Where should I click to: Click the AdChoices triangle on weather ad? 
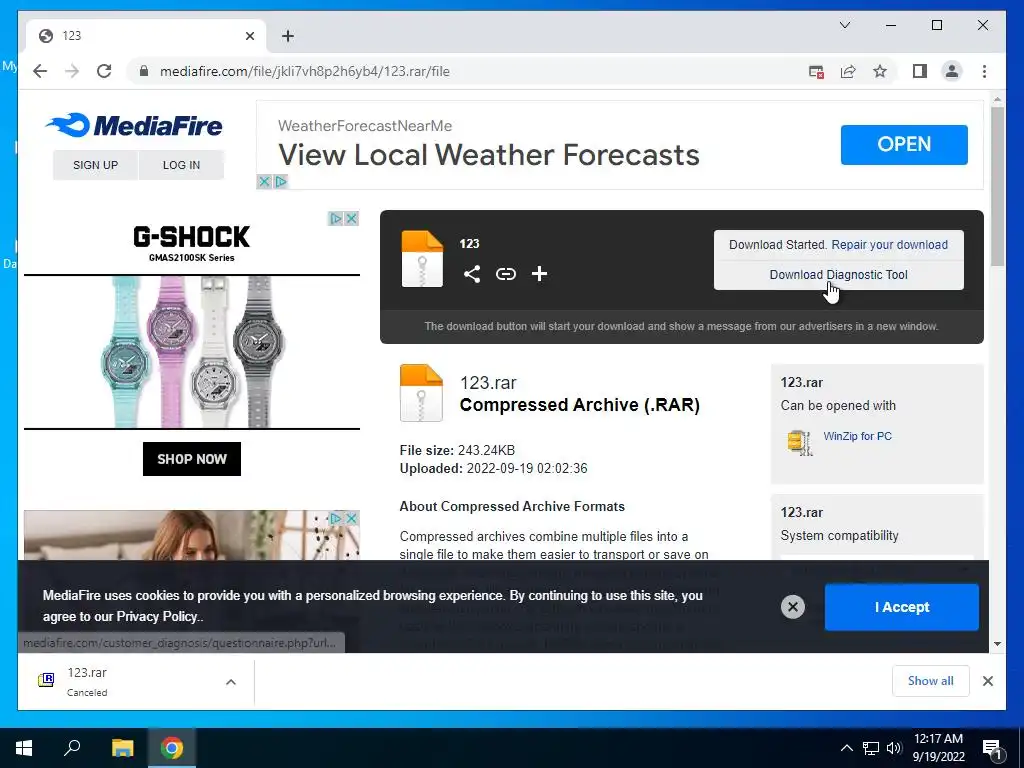(280, 182)
